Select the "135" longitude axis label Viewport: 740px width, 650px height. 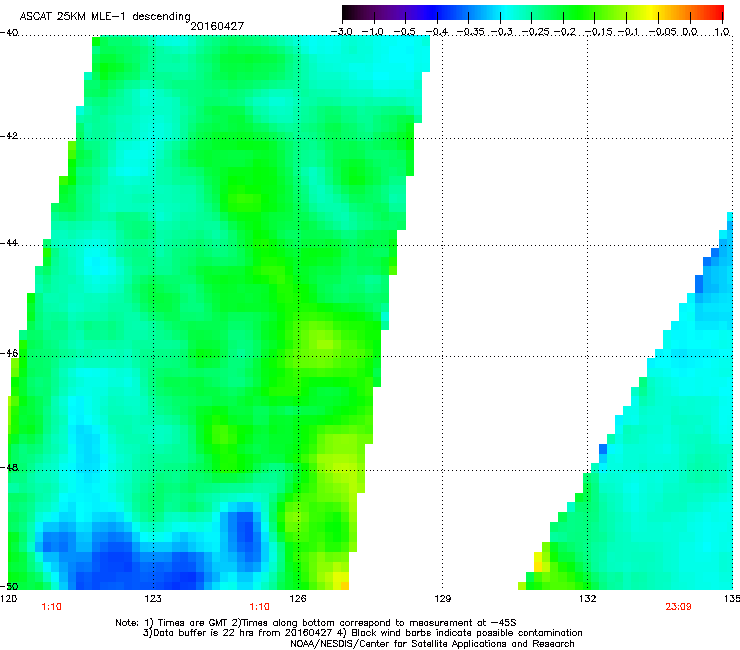pos(732,599)
